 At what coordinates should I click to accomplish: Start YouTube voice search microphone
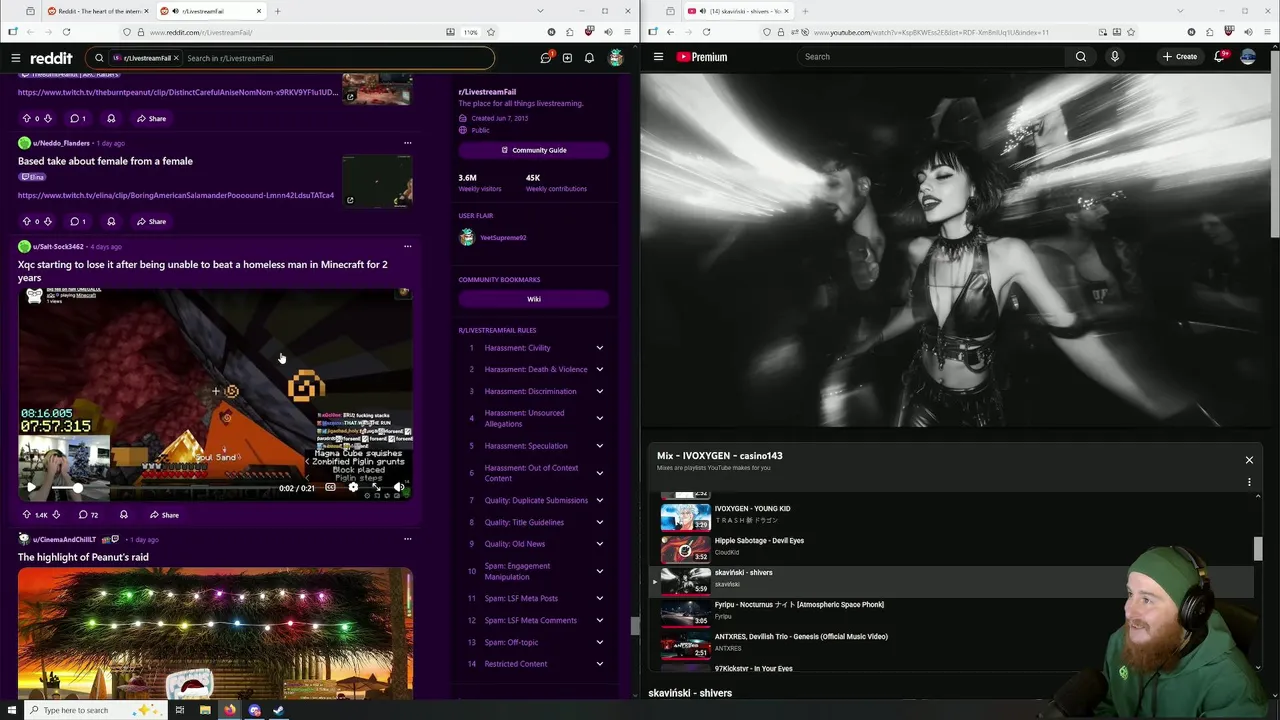[x=1115, y=57]
